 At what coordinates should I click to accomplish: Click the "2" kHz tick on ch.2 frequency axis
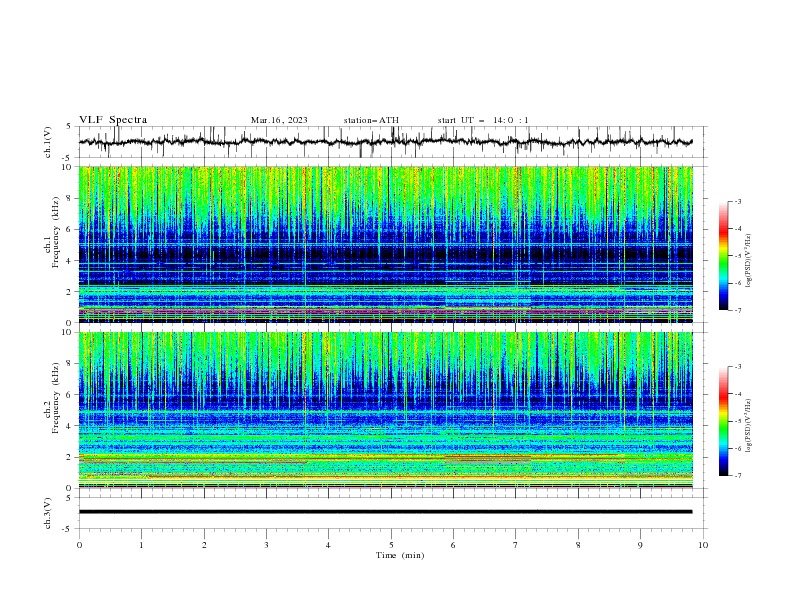[x=70, y=457]
